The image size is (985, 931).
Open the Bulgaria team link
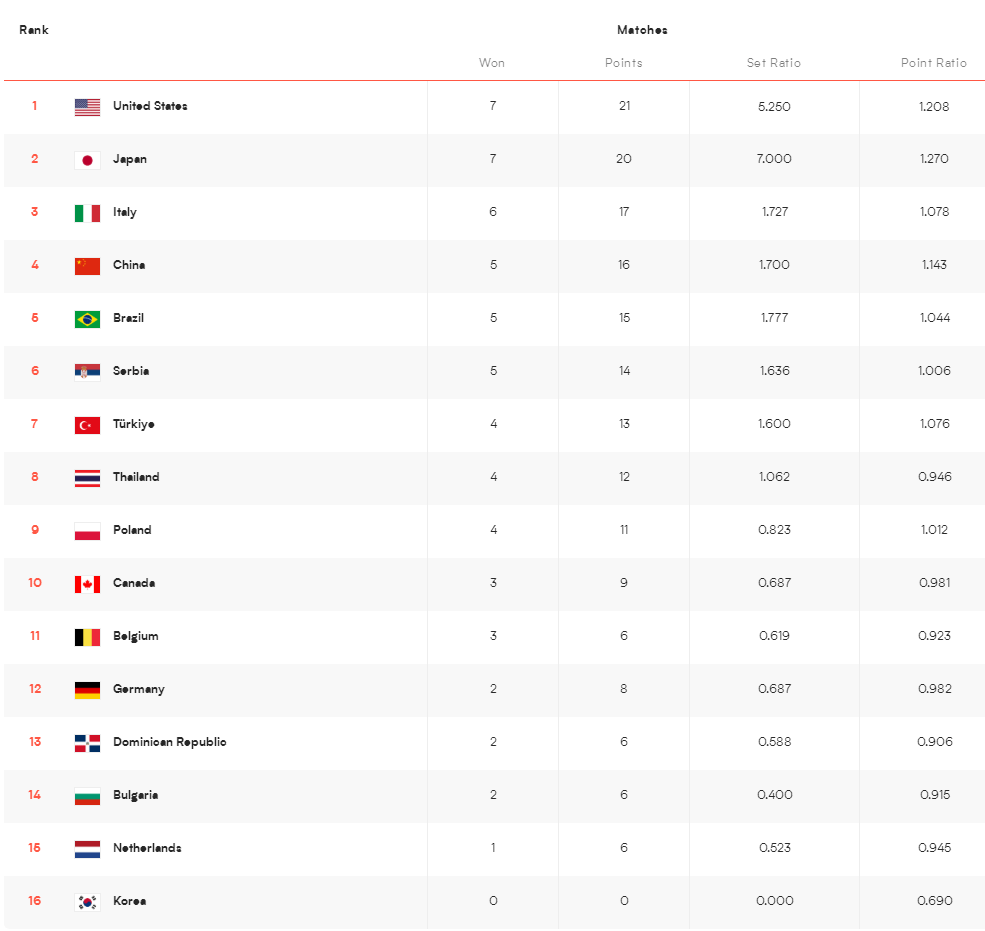[x=136, y=795]
